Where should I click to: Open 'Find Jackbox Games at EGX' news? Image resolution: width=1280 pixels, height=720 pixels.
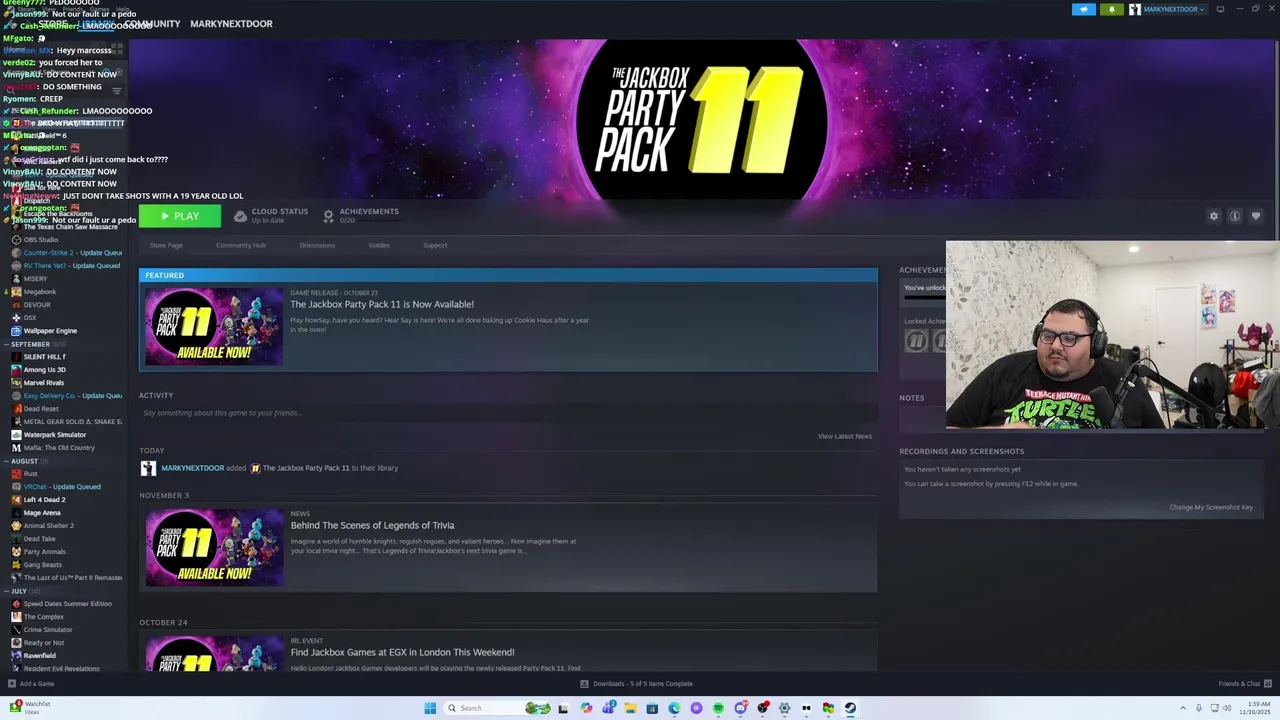[402, 652]
